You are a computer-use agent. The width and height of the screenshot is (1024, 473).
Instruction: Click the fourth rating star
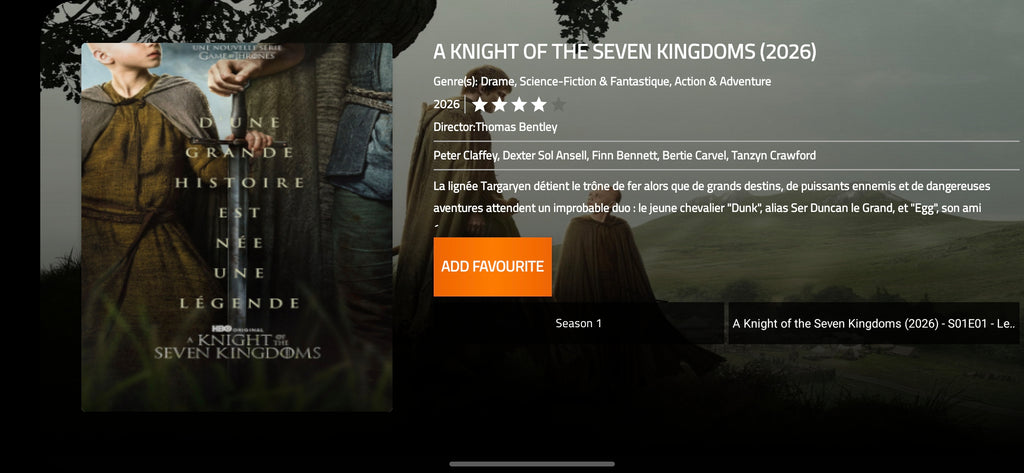539,105
